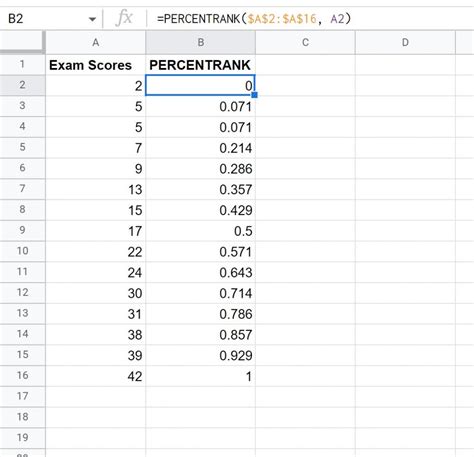Open the Name Box dropdown arrow
The width and height of the screenshot is (474, 457).
[92, 19]
